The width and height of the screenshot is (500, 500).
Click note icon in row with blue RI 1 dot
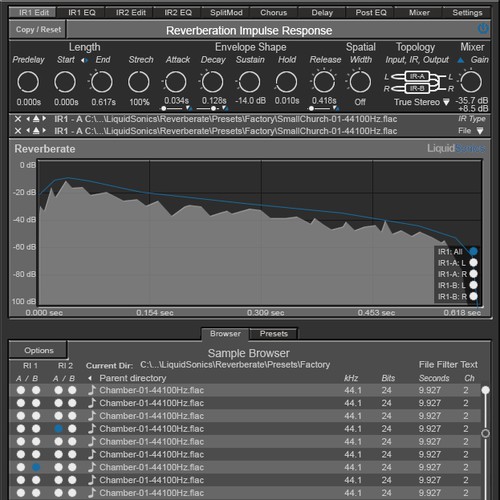point(92,467)
